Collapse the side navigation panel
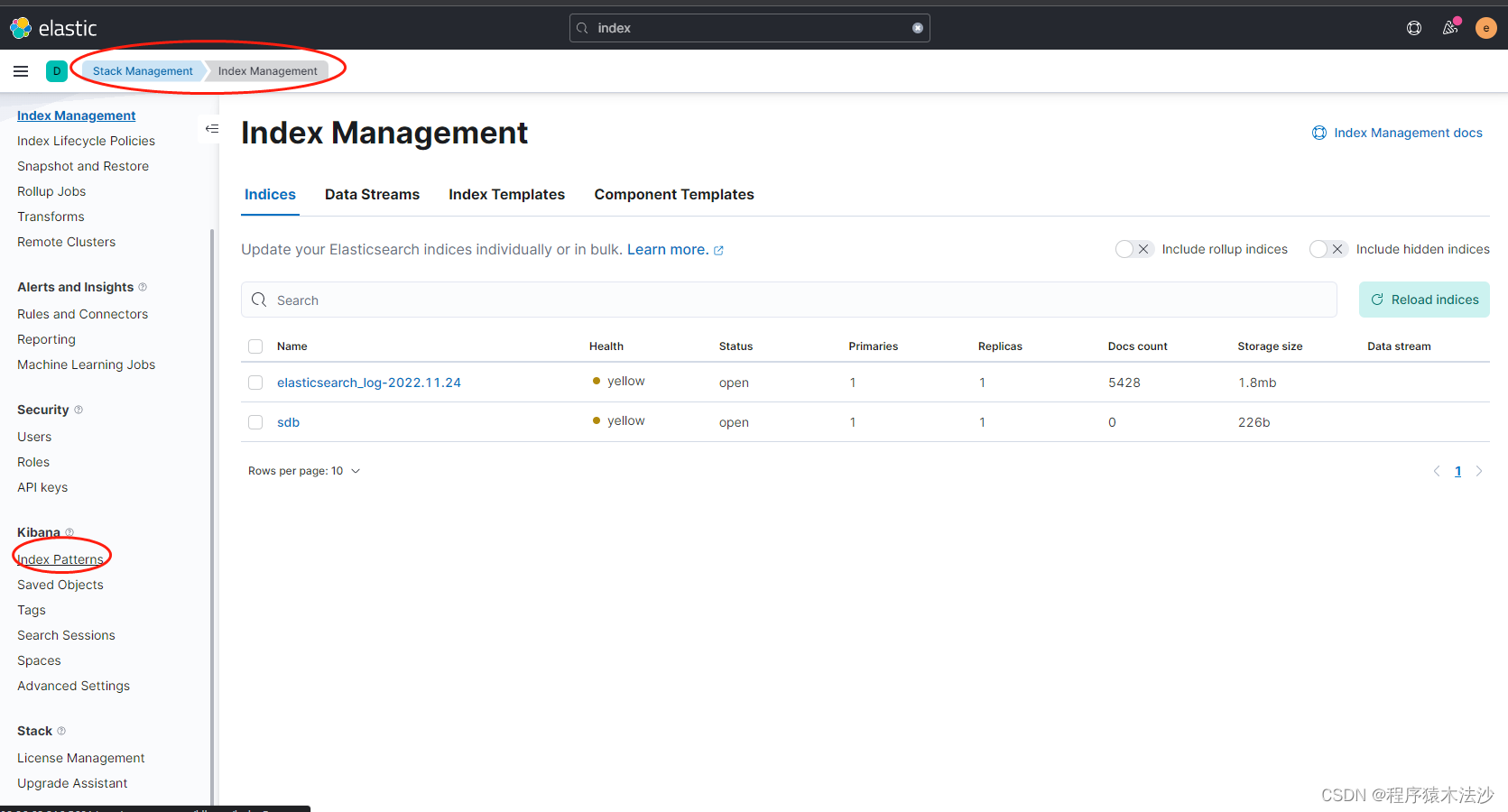 pos(212,129)
